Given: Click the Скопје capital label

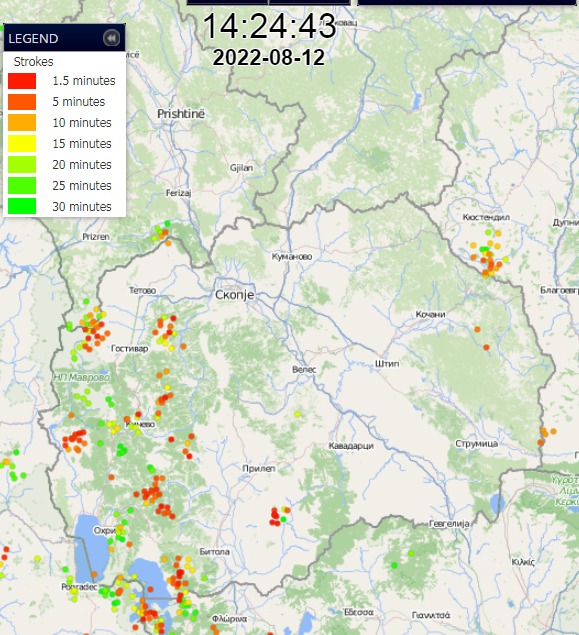Looking at the screenshot, I should tap(235, 295).
